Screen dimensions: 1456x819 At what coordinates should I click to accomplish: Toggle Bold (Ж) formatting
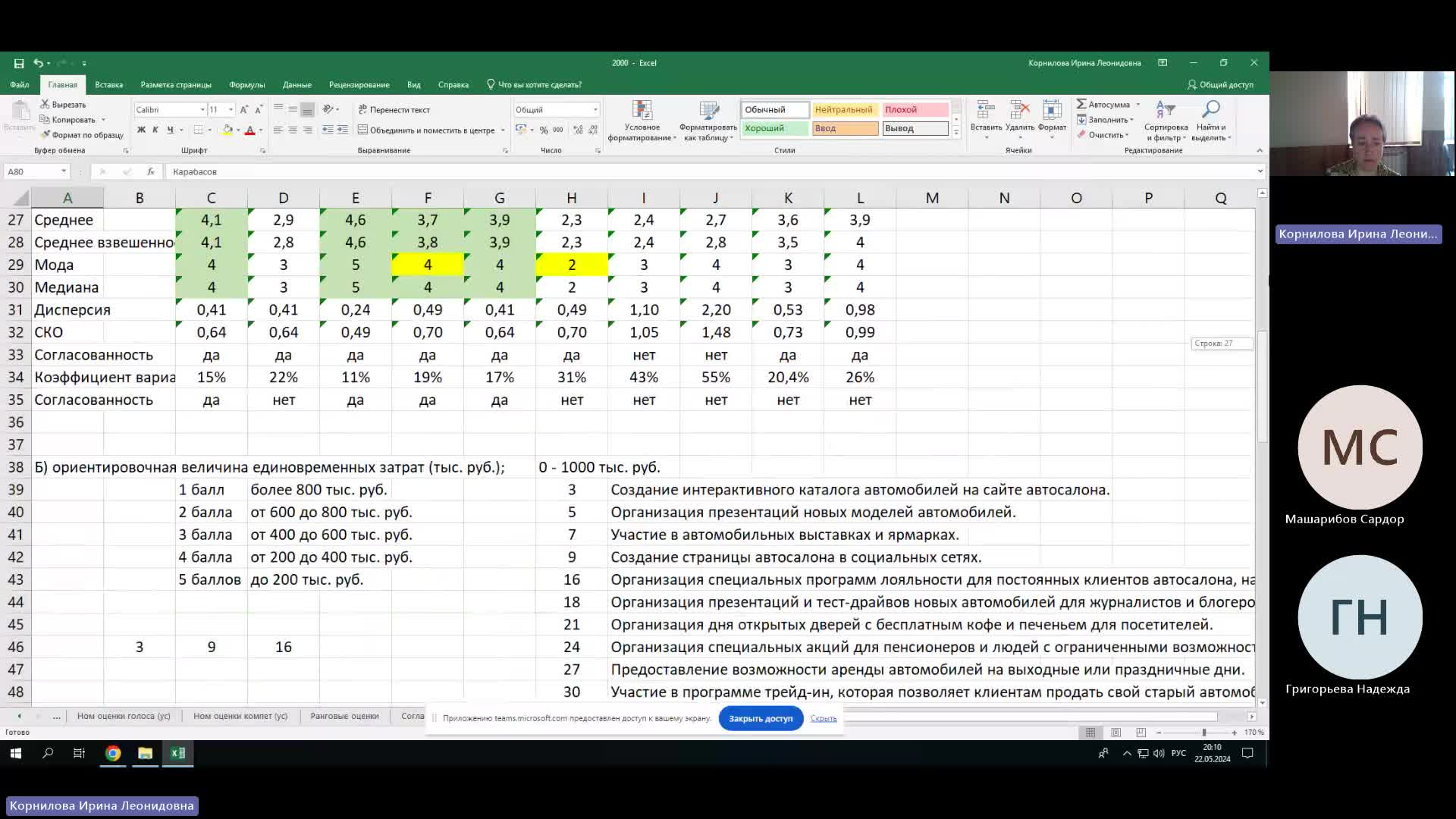[x=141, y=130]
